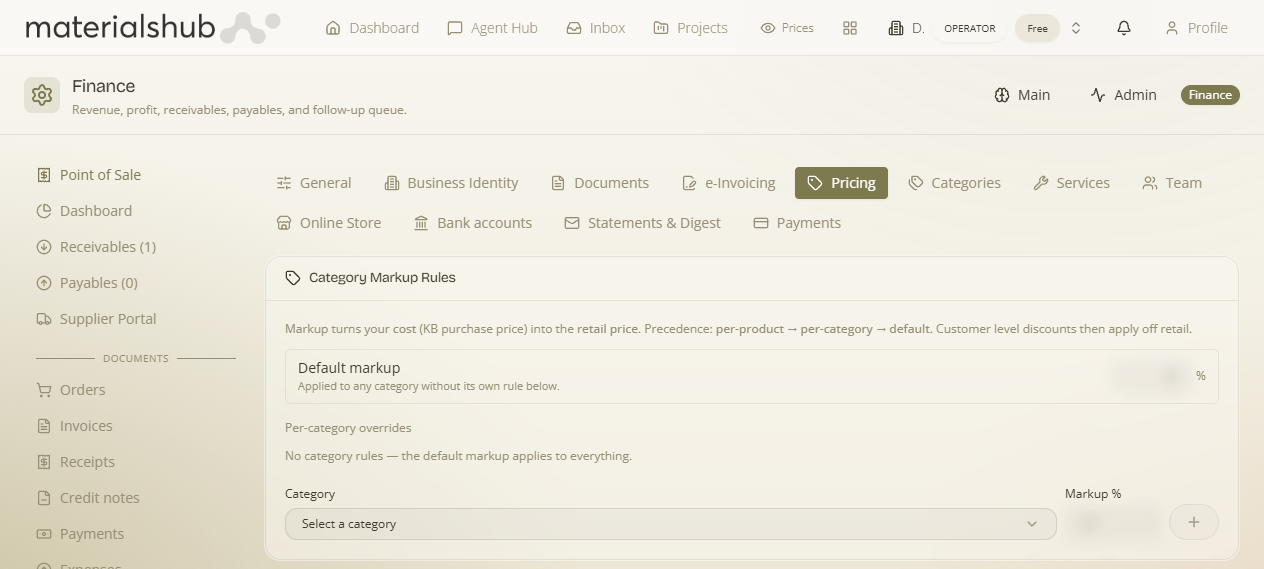The height and width of the screenshot is (569, 1264).
Task: Click the materialshub logo
Action: tap(152, 27)
